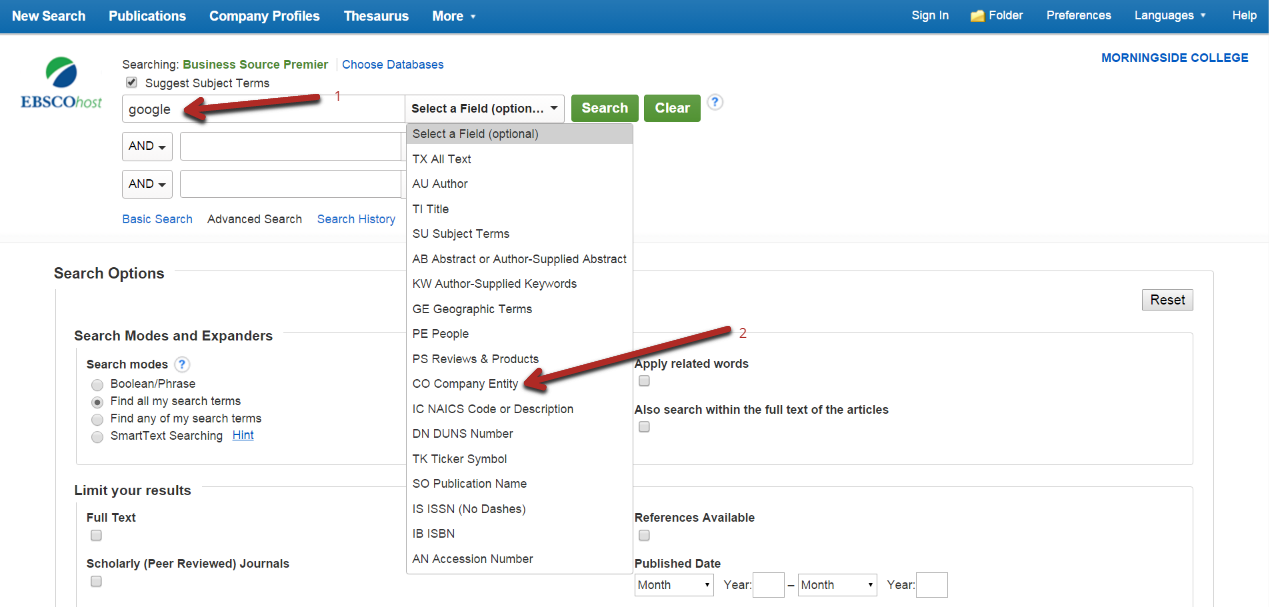Screen dimensions: 1269x607
Task: Check the Full Text limiter
Action: pos(96,535)
